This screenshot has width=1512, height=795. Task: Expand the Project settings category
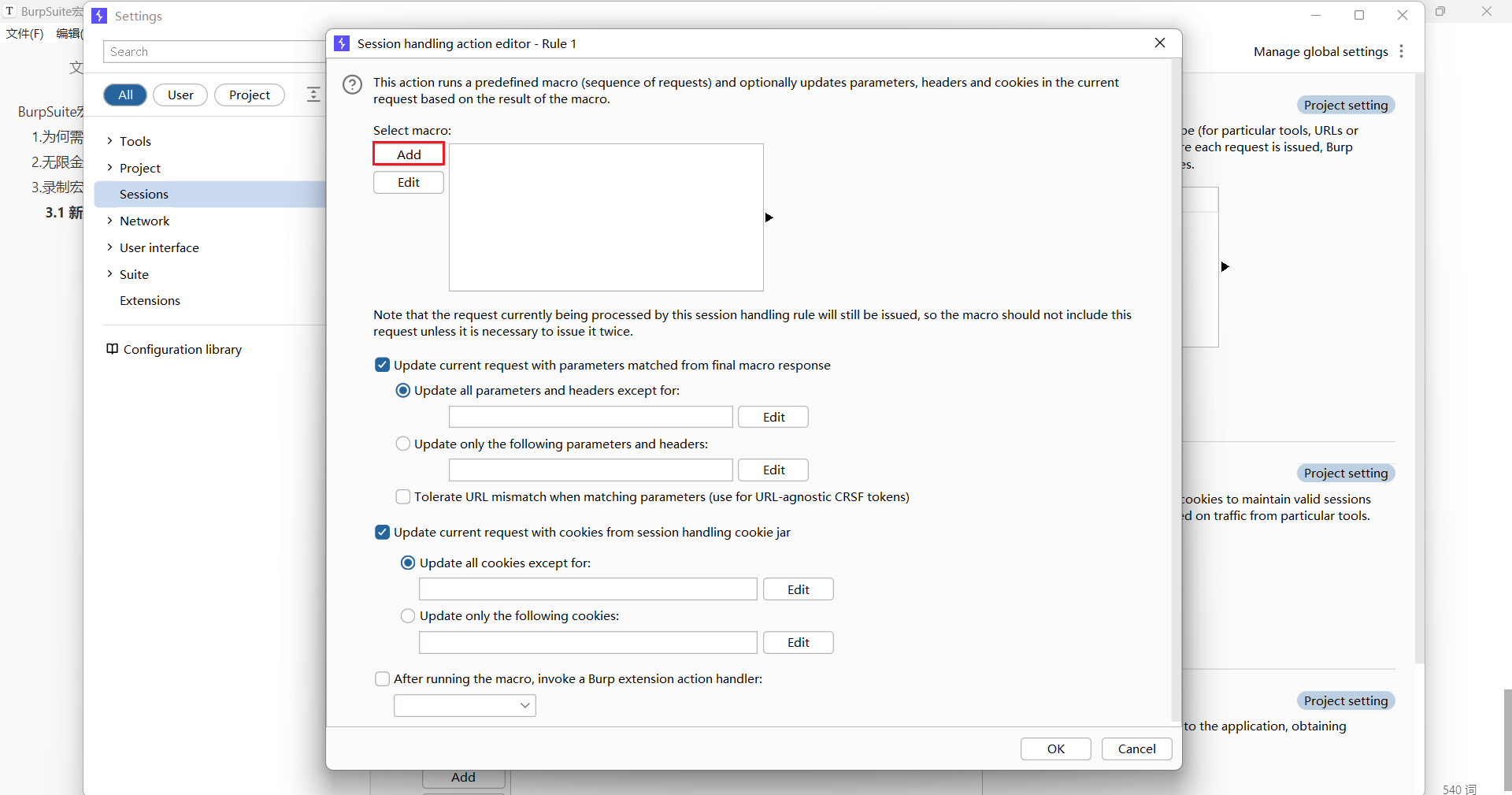point(109,168)
